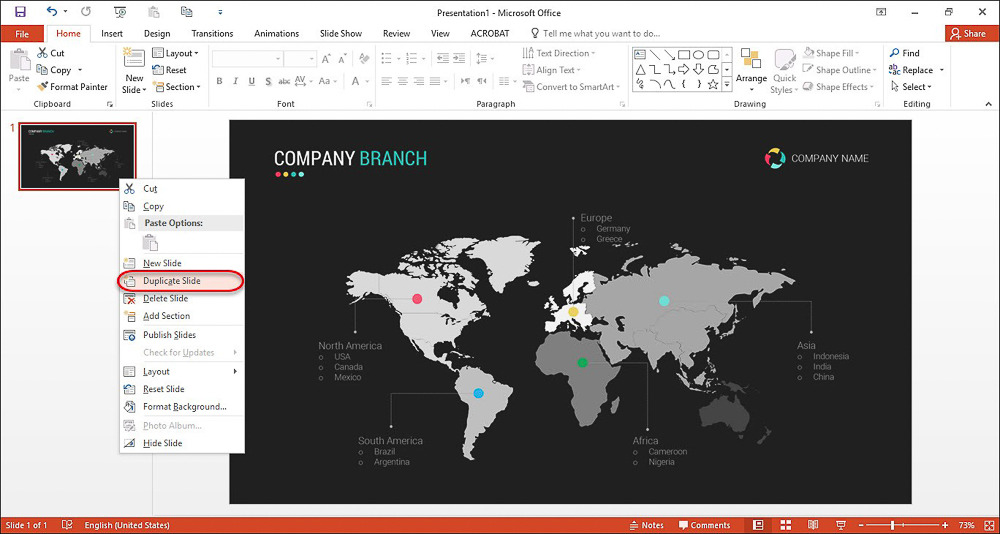Click Increase List Level icon
Image resolution: width=1000 pixels, height=534 pixels.
[459, 59]
